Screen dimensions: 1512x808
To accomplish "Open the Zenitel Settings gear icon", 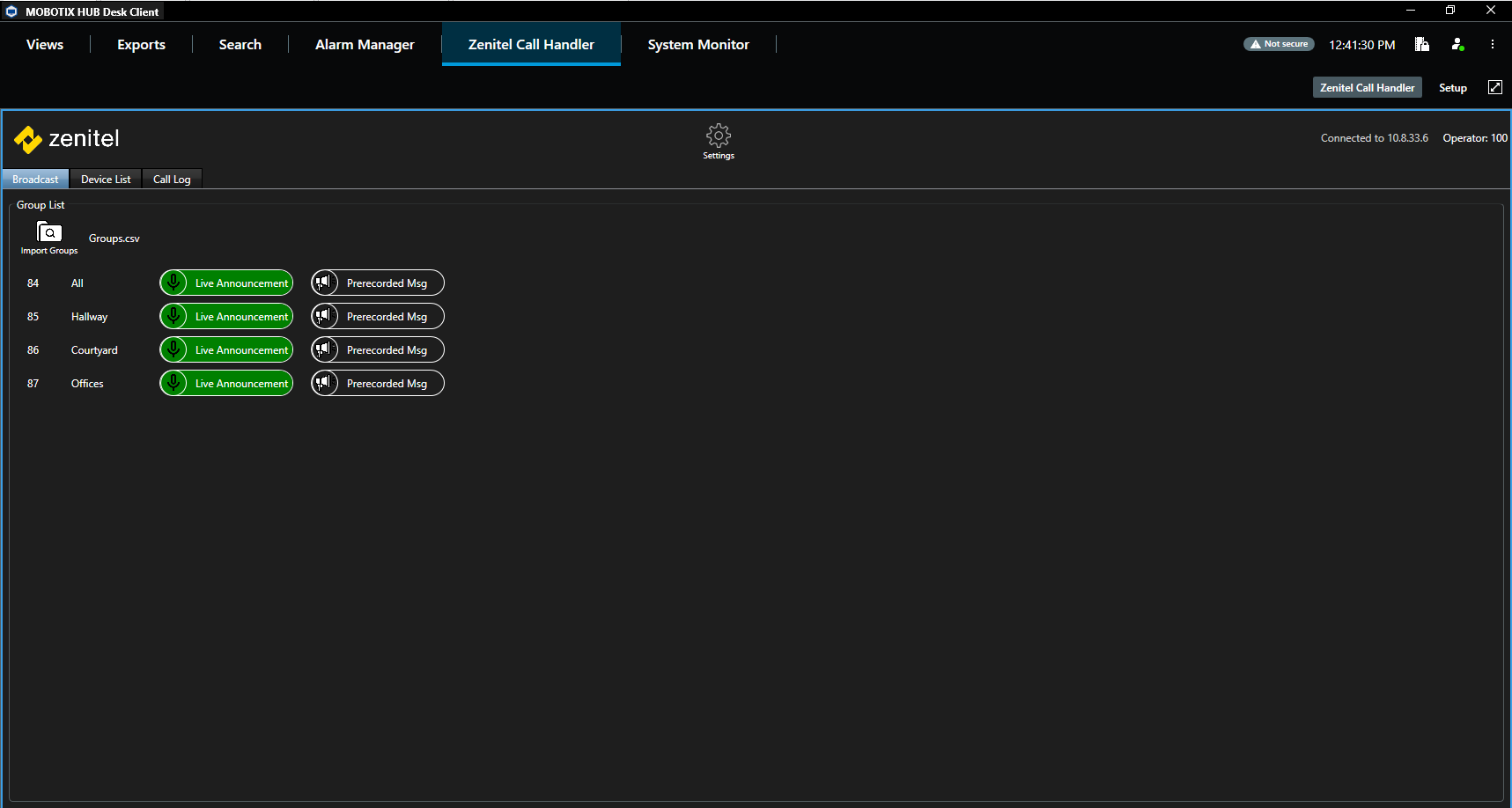I will 718,136.
